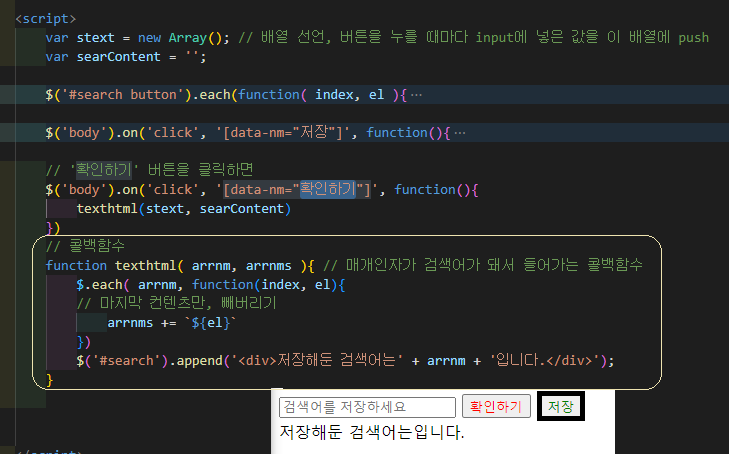Click the highlighted 확인하기 inside data-nm selector
The width and height of the screenshot is (729, 454).
pyautogui.click(x=328, y=189)
